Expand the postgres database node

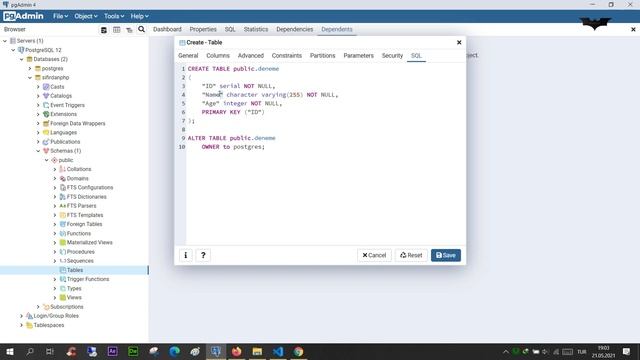(30, 69)
